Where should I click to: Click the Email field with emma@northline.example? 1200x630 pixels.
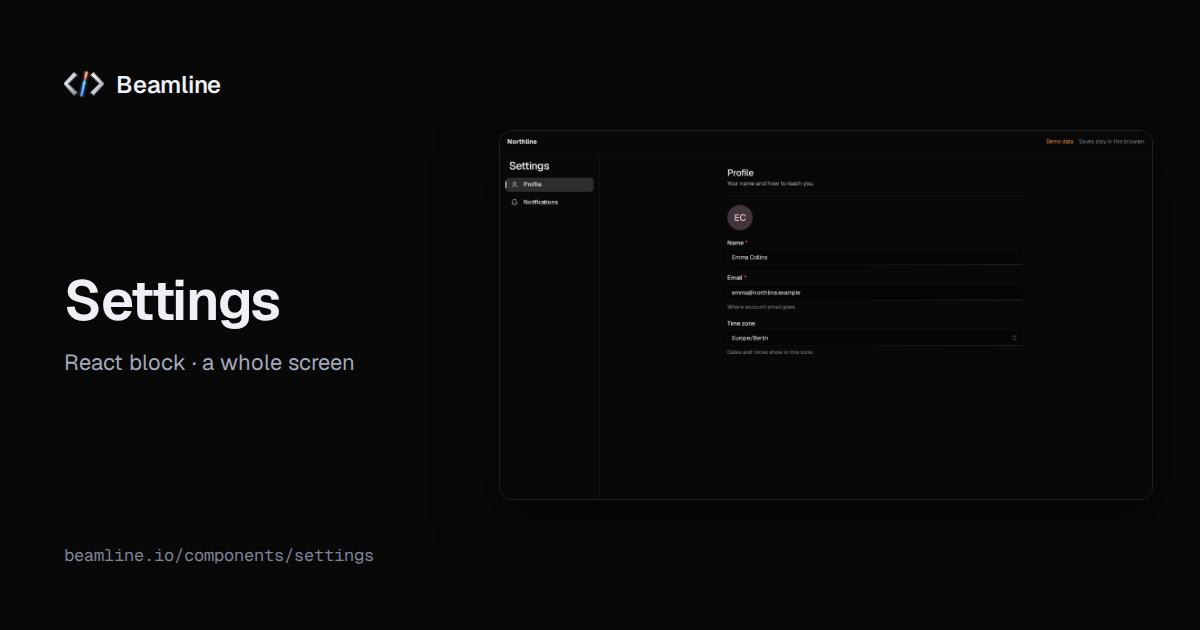pos(874,292)
